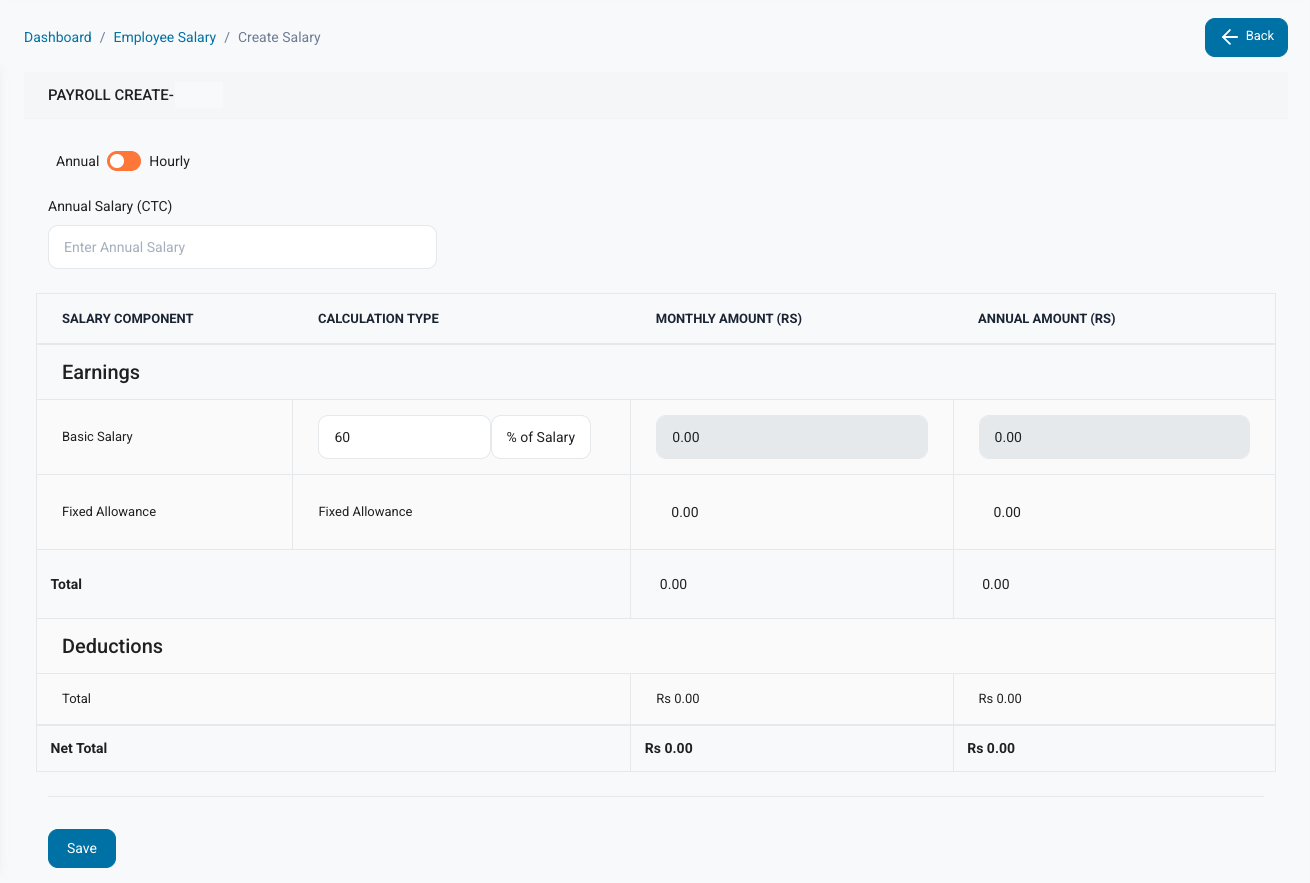
Task: Click Fixed Allowance annual amount value
Action: (x=1007, y=512)
